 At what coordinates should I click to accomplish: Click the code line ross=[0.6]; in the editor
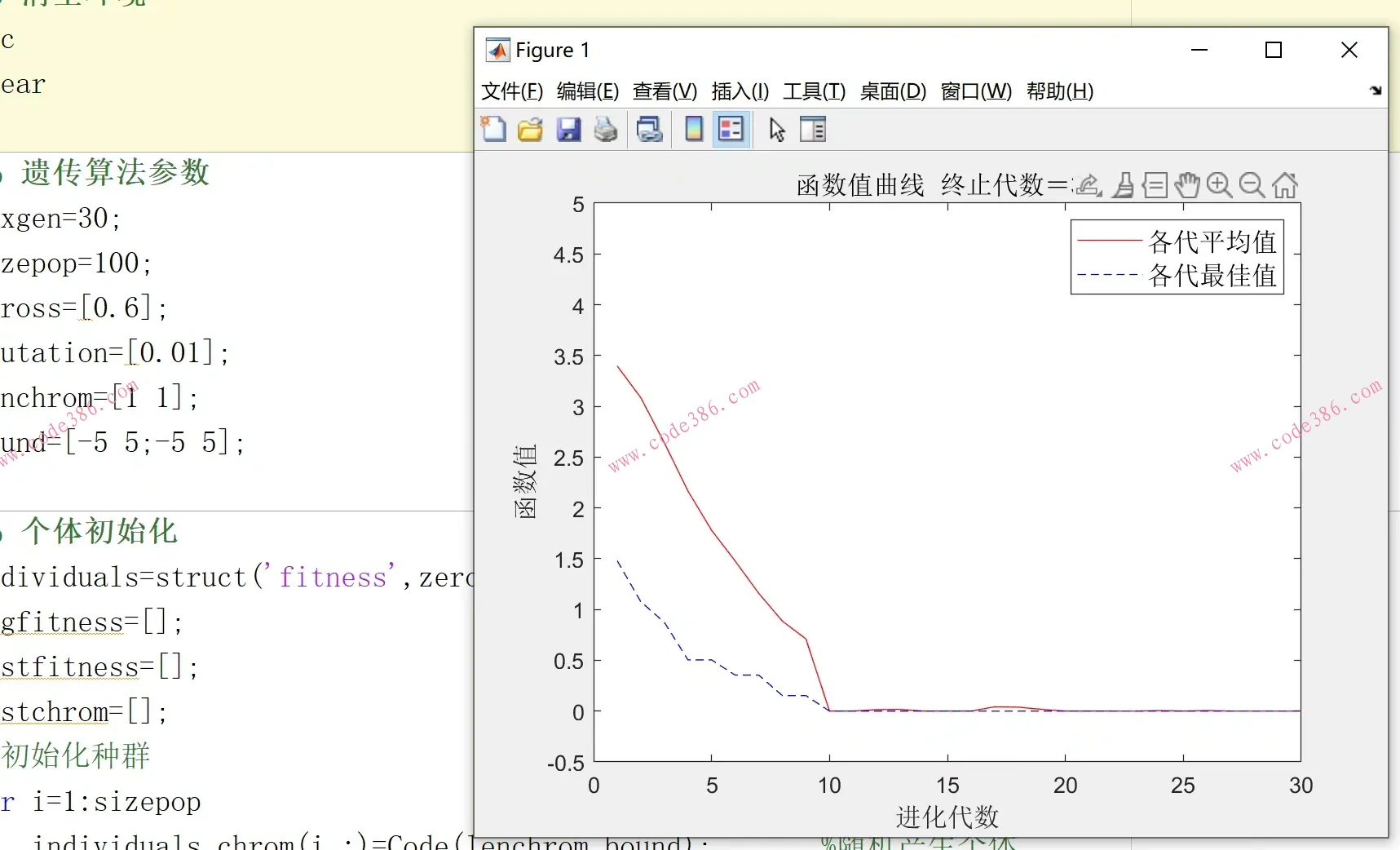(84, 308)
